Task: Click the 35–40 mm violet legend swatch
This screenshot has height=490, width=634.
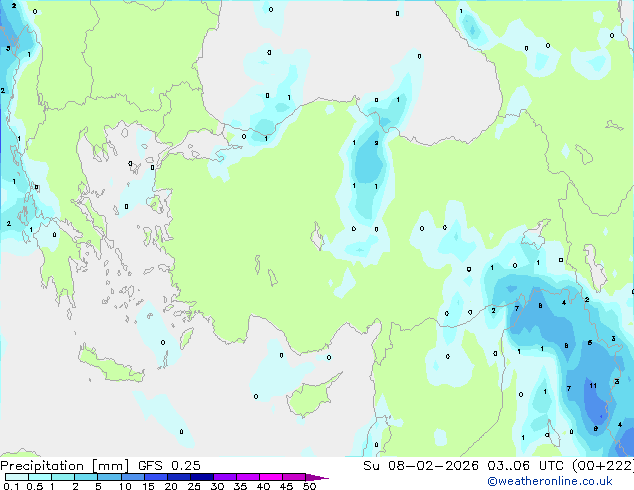Action: (x=247, y=477)
